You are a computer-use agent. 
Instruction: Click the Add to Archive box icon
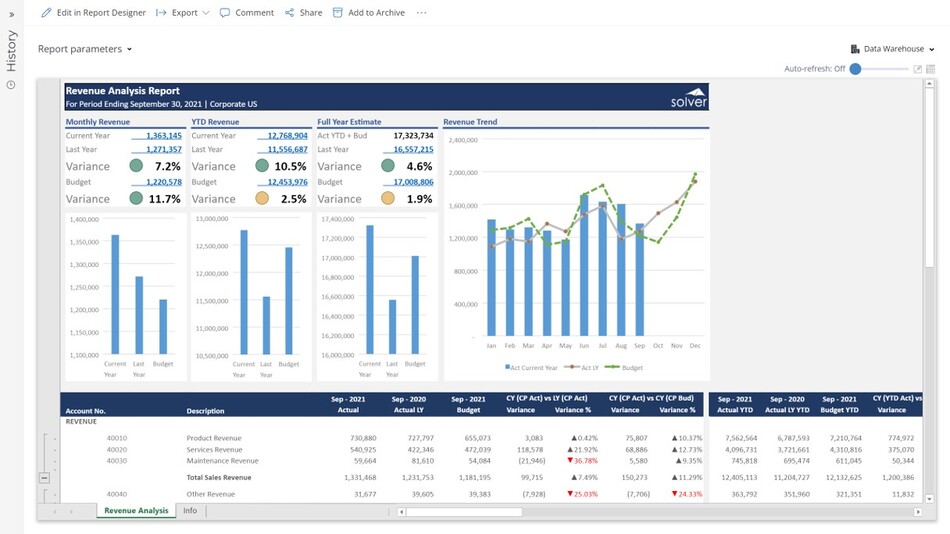pos(338,13)
